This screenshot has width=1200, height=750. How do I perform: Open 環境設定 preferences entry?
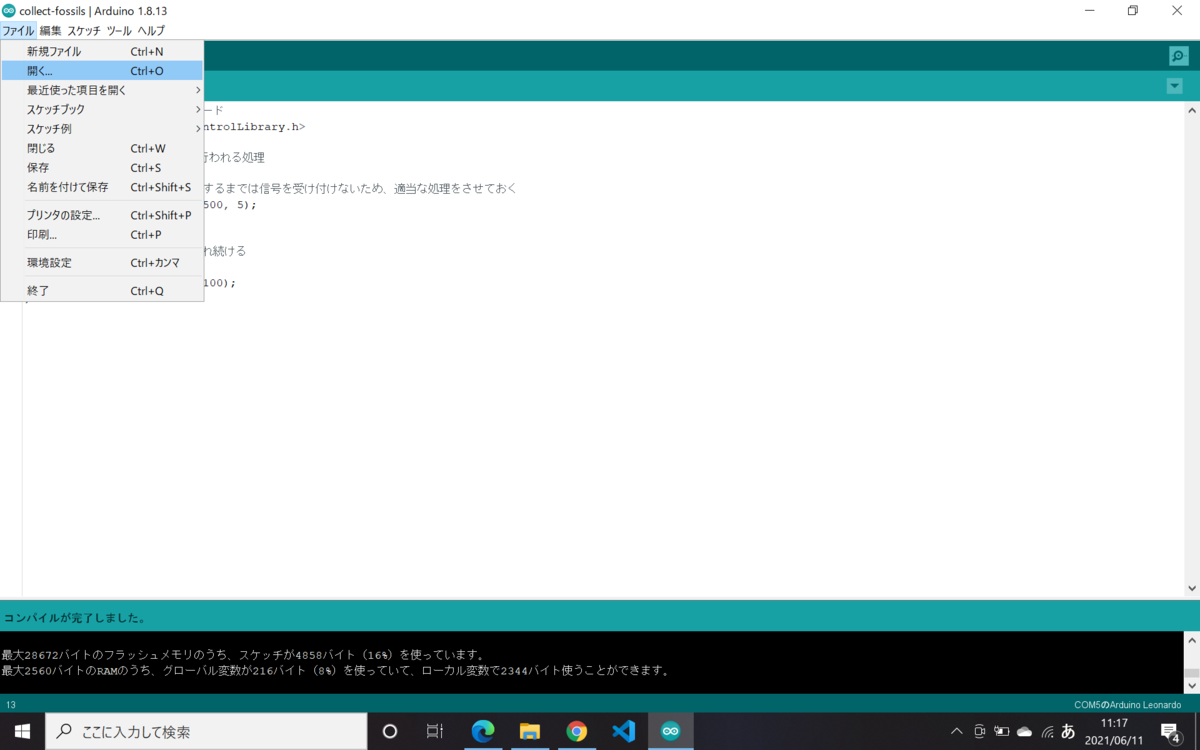point(102,263)
